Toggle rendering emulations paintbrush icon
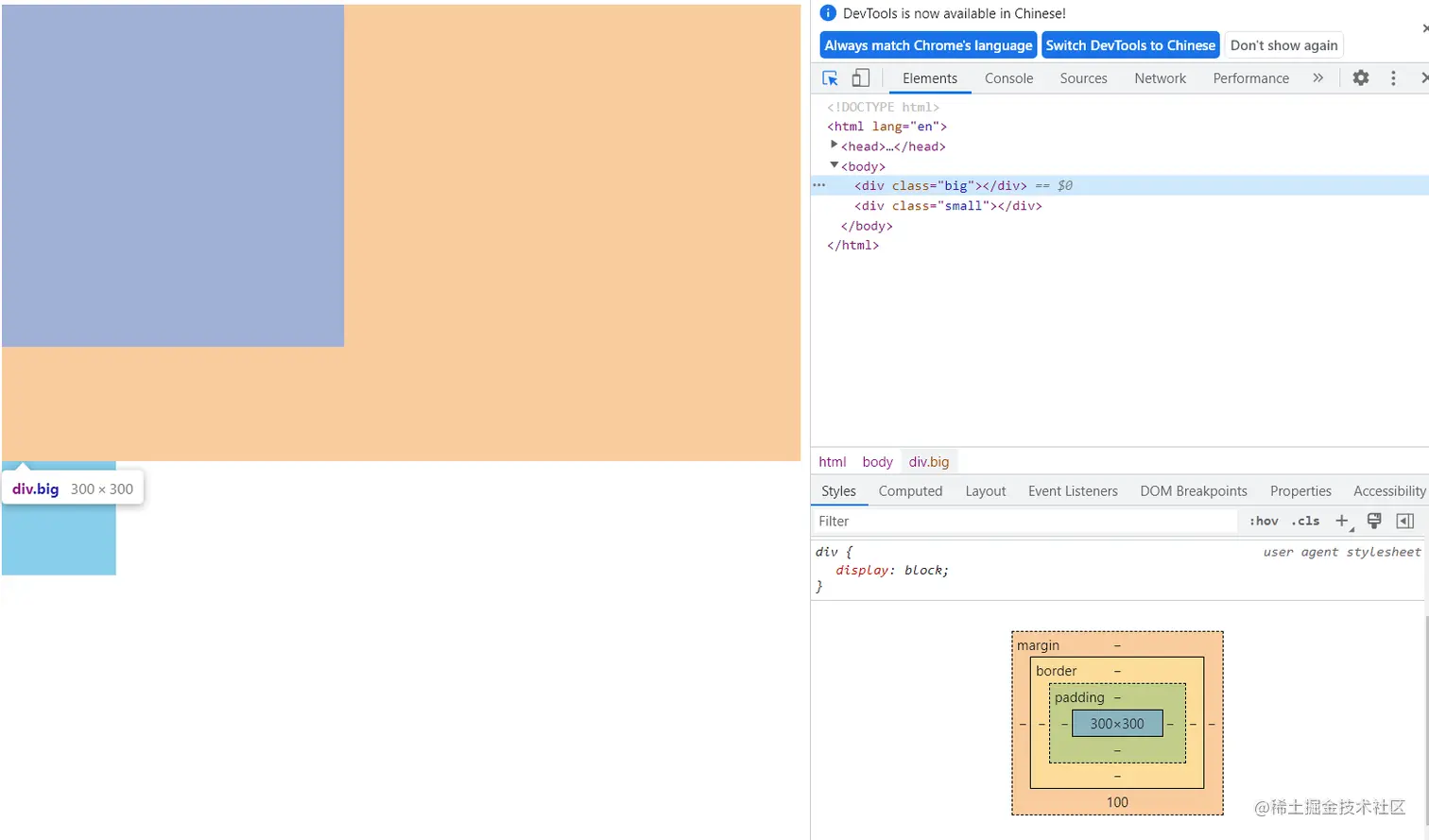Screen dimensions: 1429x840 pos(1374,521)
